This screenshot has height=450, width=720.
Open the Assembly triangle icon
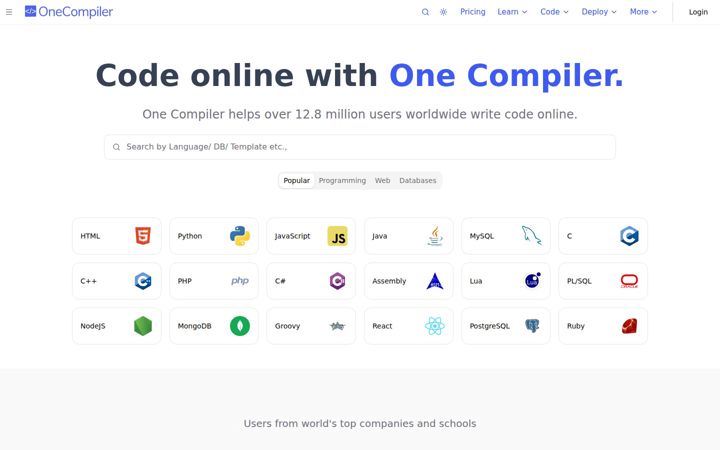click(x=435, y=281)
